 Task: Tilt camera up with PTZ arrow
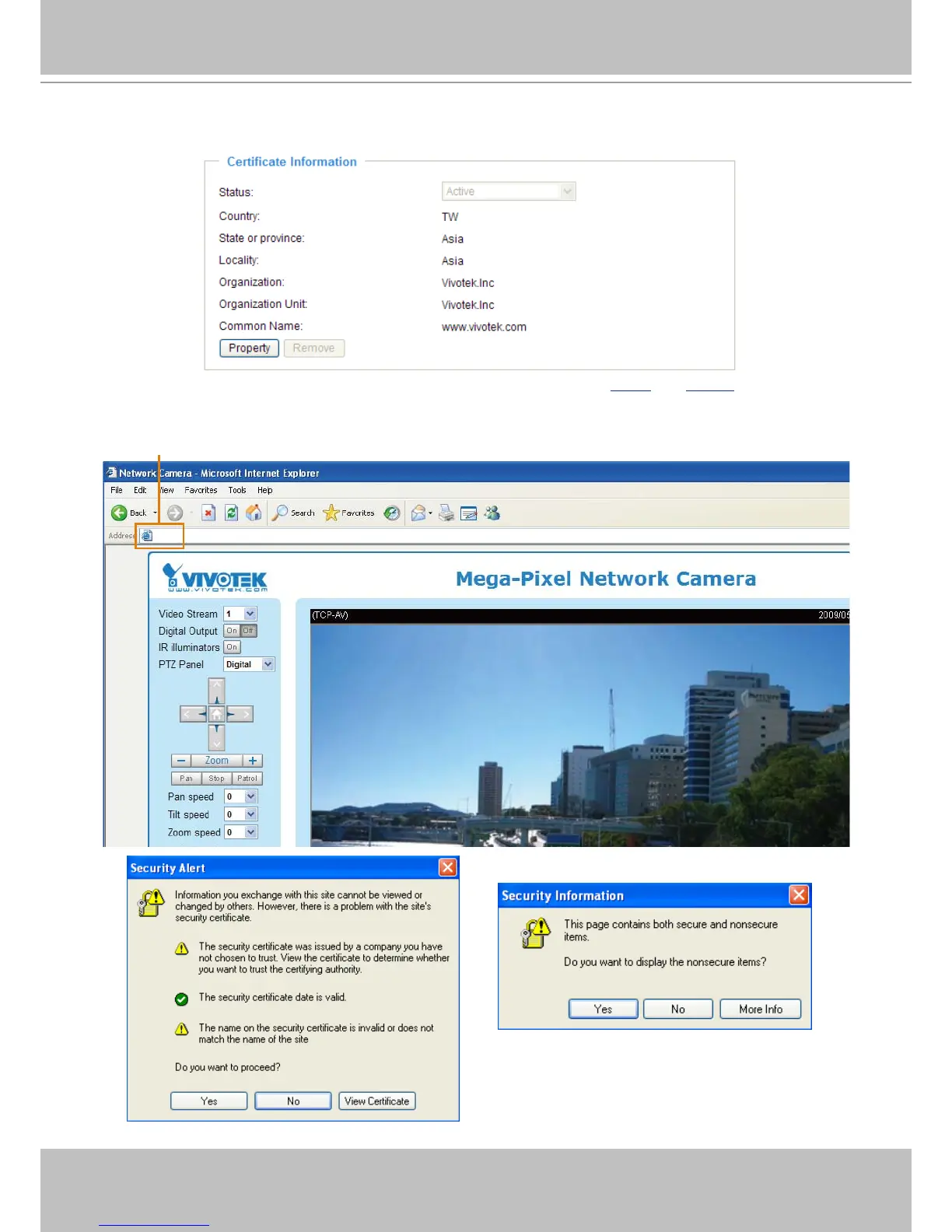[216, 691]
